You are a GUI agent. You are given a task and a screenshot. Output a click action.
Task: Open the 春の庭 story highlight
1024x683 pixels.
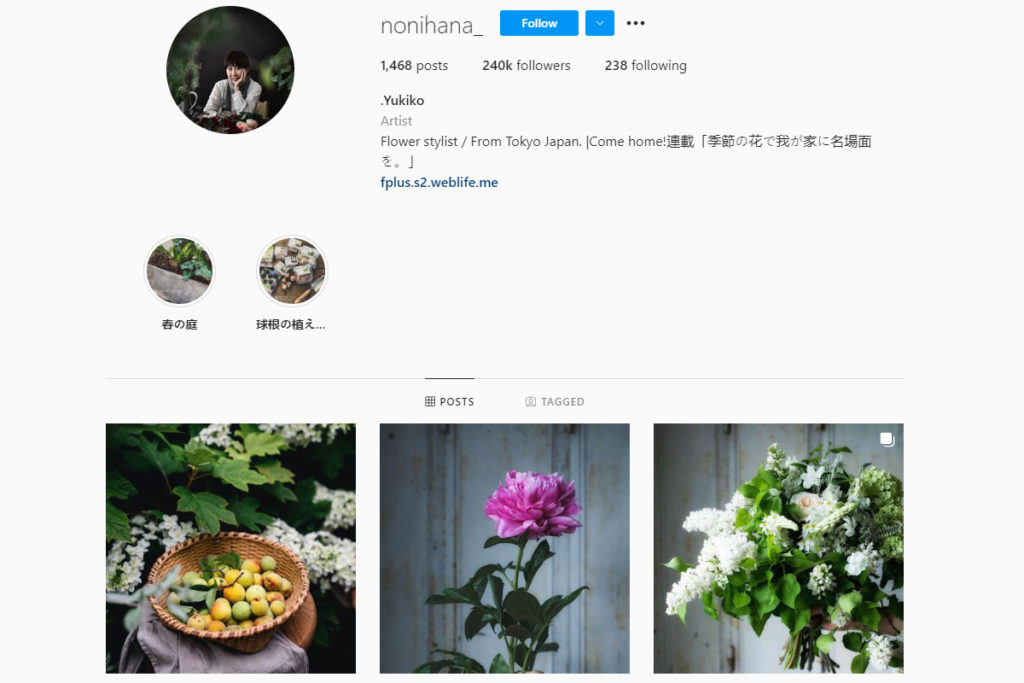click(x=179, y=270)
